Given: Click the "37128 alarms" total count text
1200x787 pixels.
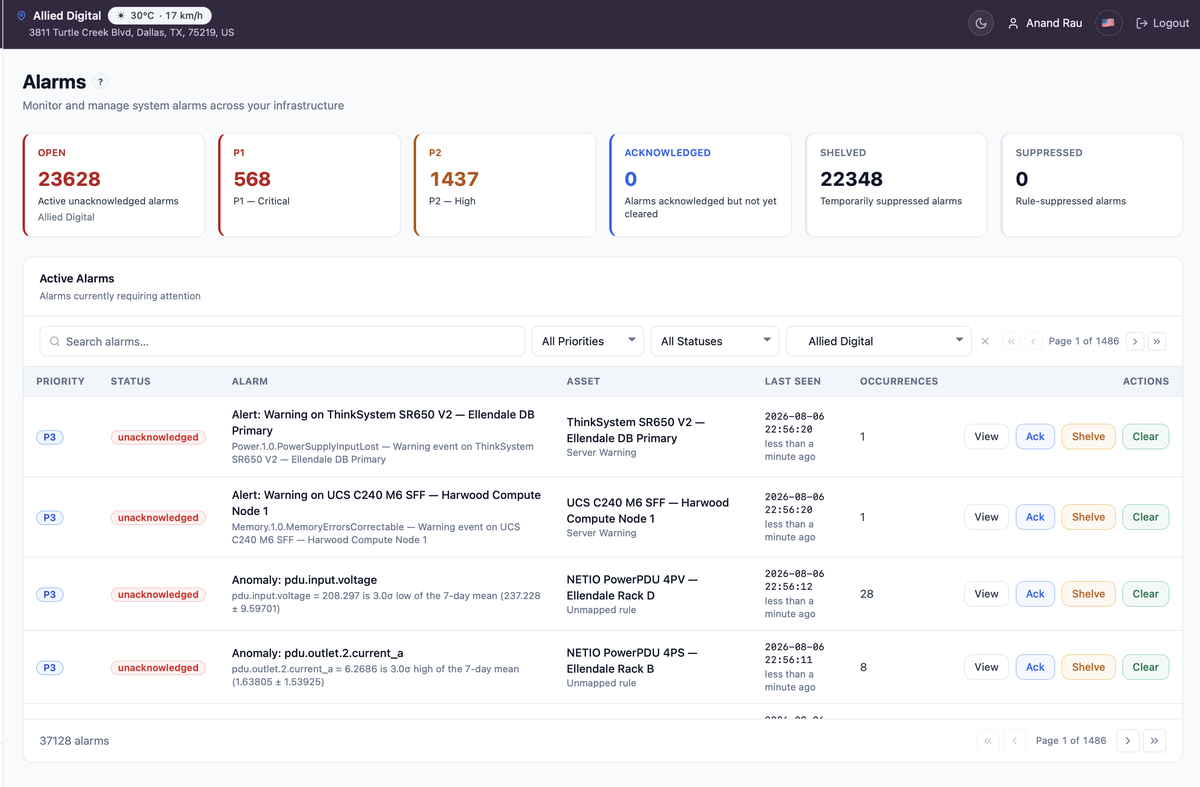Looking at the screenshot, I should tap(74, 741).
